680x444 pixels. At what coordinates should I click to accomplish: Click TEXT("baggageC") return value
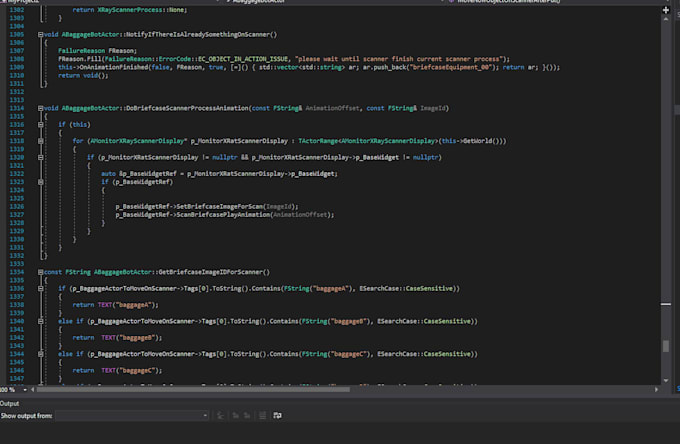pos(132,371)
